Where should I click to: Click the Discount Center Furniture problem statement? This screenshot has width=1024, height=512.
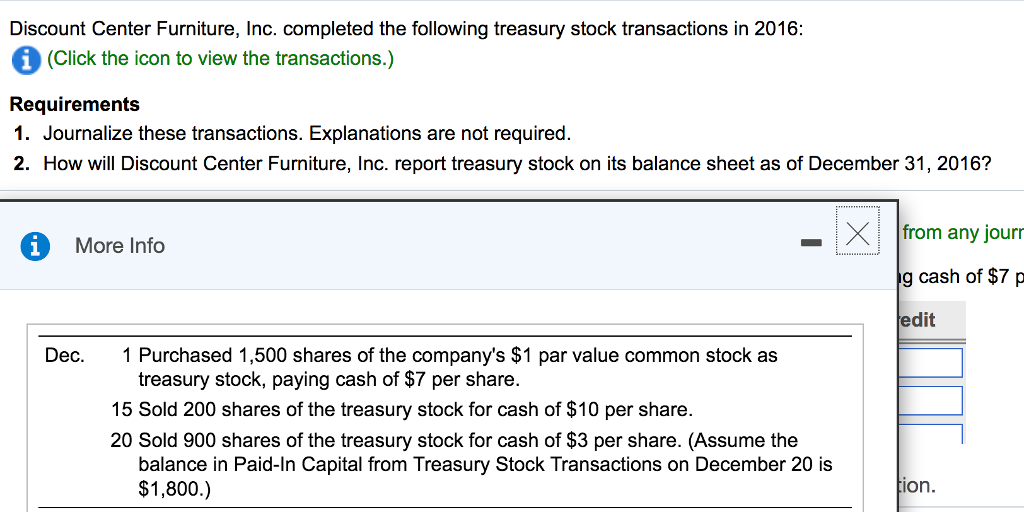[x=406, y=28]
